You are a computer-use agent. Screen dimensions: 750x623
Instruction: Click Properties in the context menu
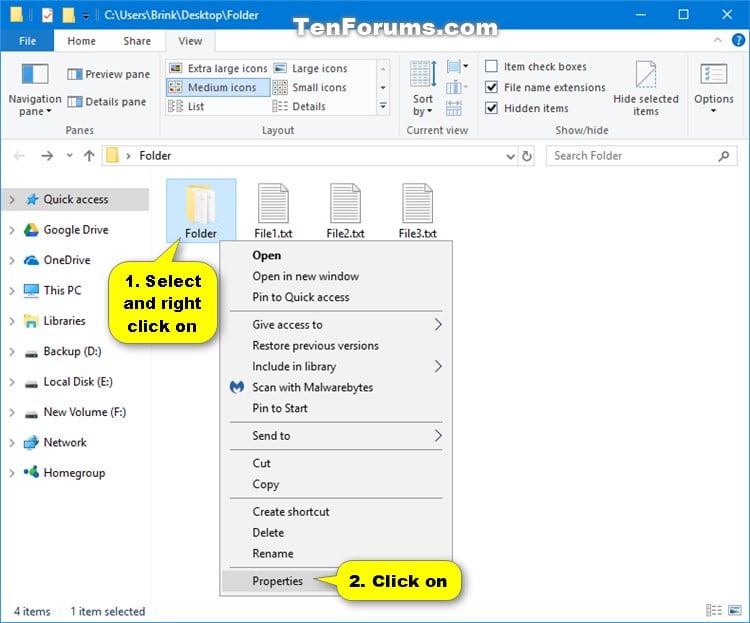[277, 581]
